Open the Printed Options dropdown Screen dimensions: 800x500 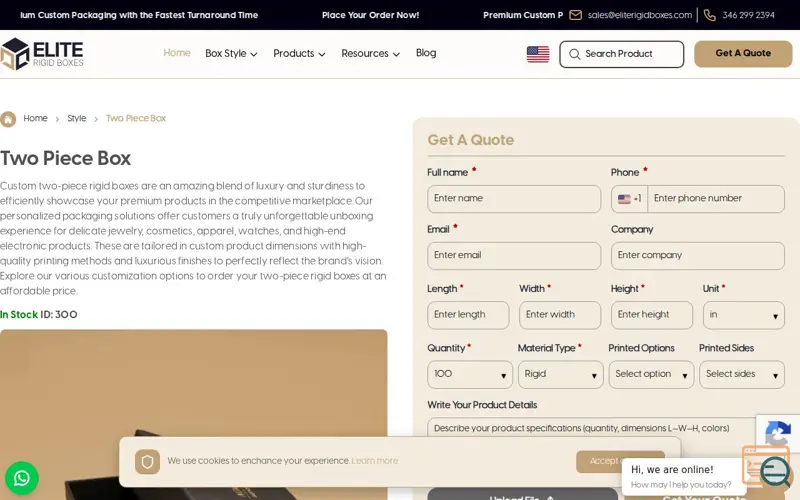point(651,375)
